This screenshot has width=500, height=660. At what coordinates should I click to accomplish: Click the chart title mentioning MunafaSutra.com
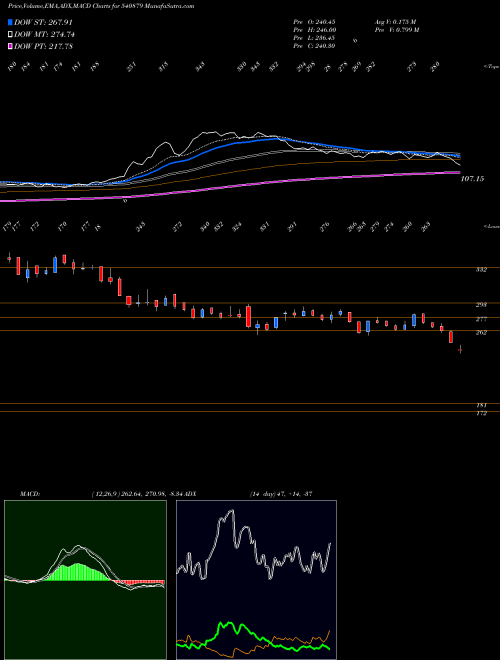pyautogui.click(x=101, y=7)
